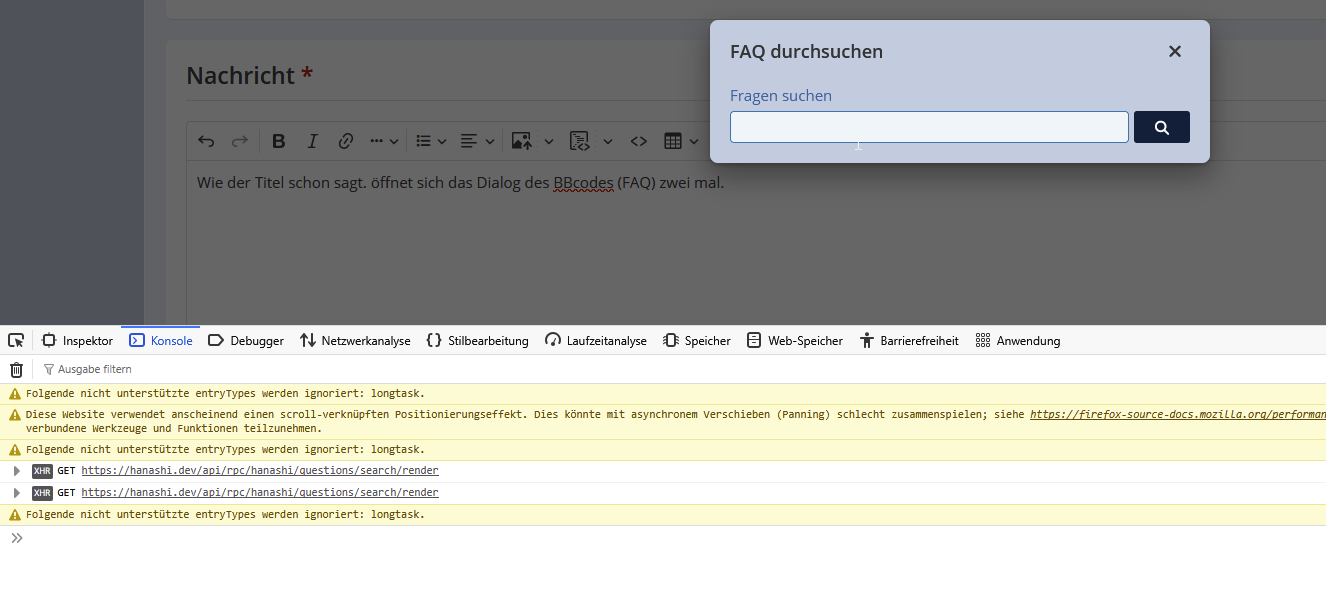Open the Netzwerkanalyse panel

click(355, 341)
